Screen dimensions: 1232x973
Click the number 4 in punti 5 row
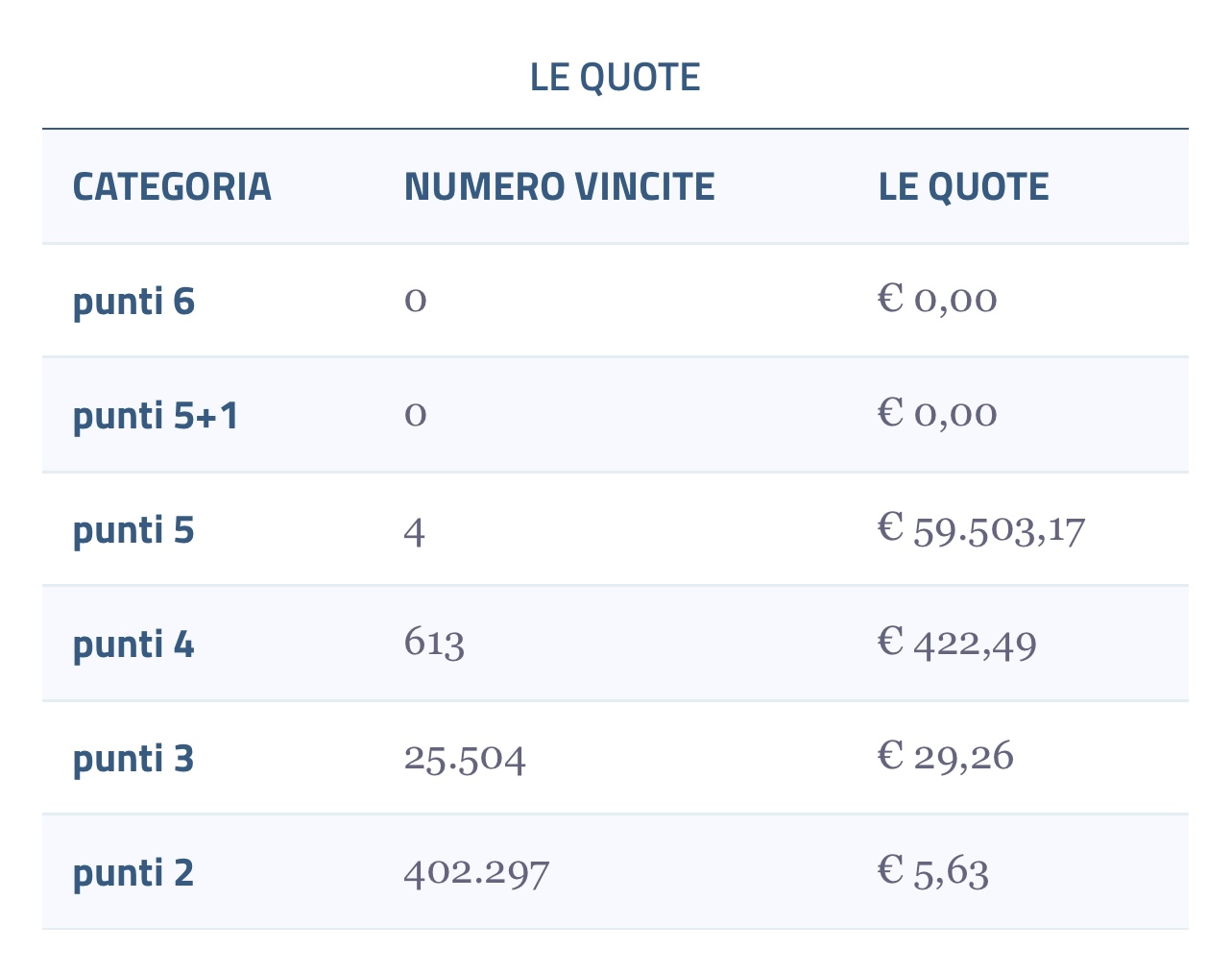pos(414,530)
